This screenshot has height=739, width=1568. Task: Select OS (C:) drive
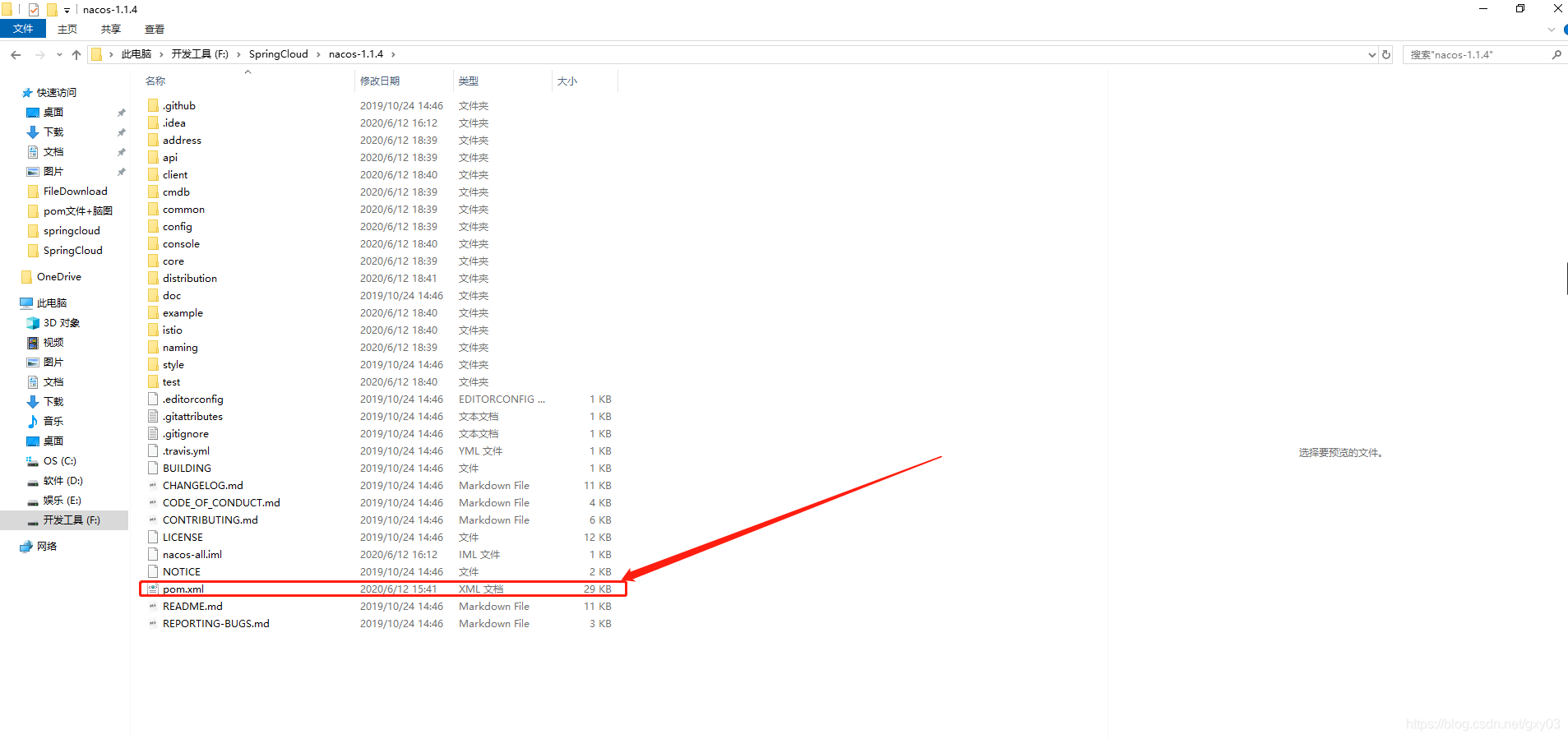click(x=59, y=461)
